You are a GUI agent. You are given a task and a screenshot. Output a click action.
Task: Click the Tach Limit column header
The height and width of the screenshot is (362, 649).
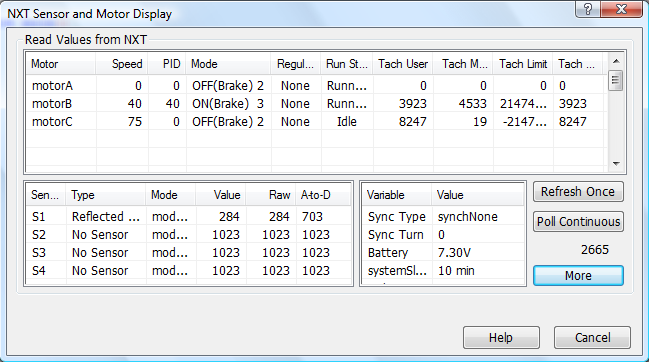point(523,64)
